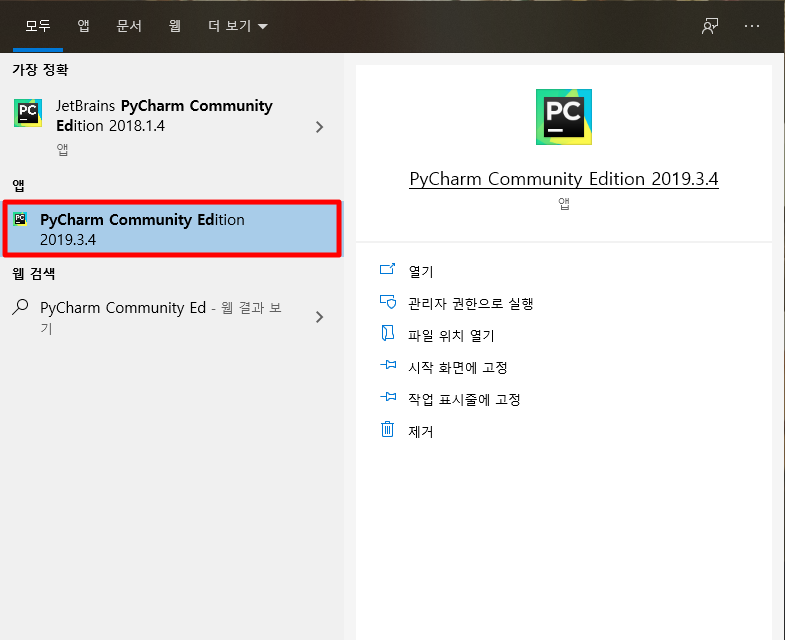The height and width of the screenshot is (640, 785).
Task: Choose 시작 화면에 고정
Action: click(458, 368)
